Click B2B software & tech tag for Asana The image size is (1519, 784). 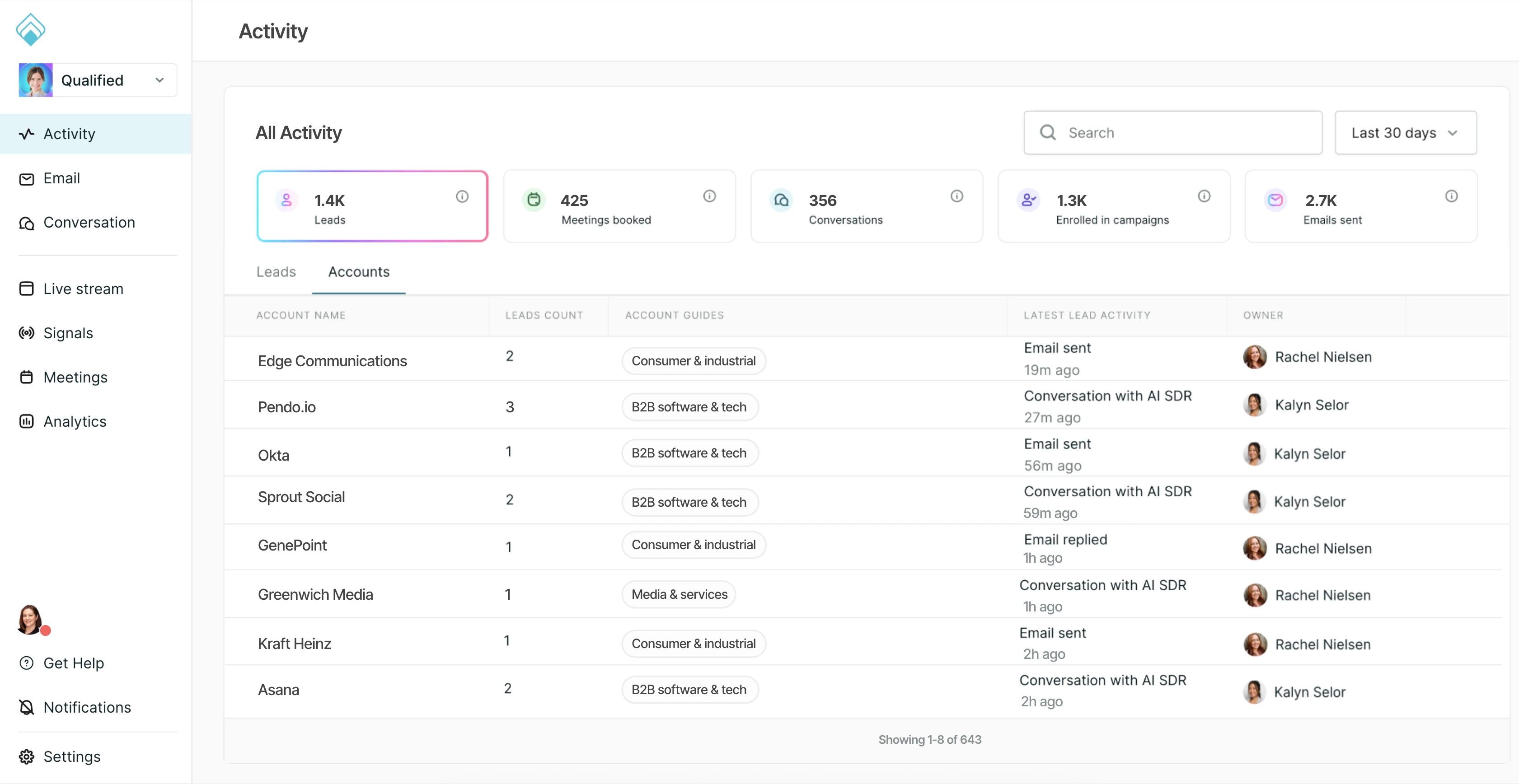pos(689,690)
